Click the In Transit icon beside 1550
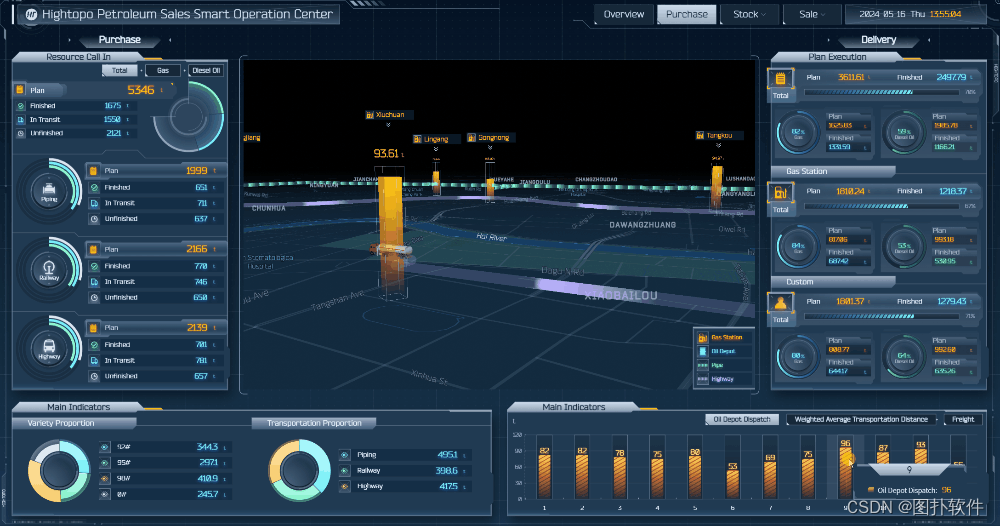 pos(20,119)
